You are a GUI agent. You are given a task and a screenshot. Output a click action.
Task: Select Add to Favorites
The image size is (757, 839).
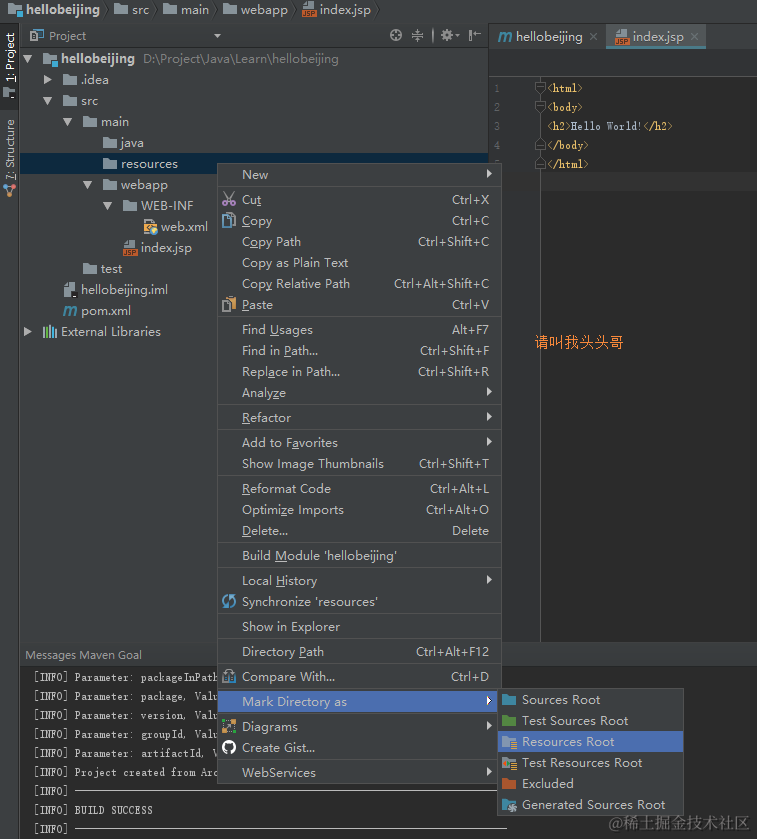pyautogui.click(x=360, y=443)
